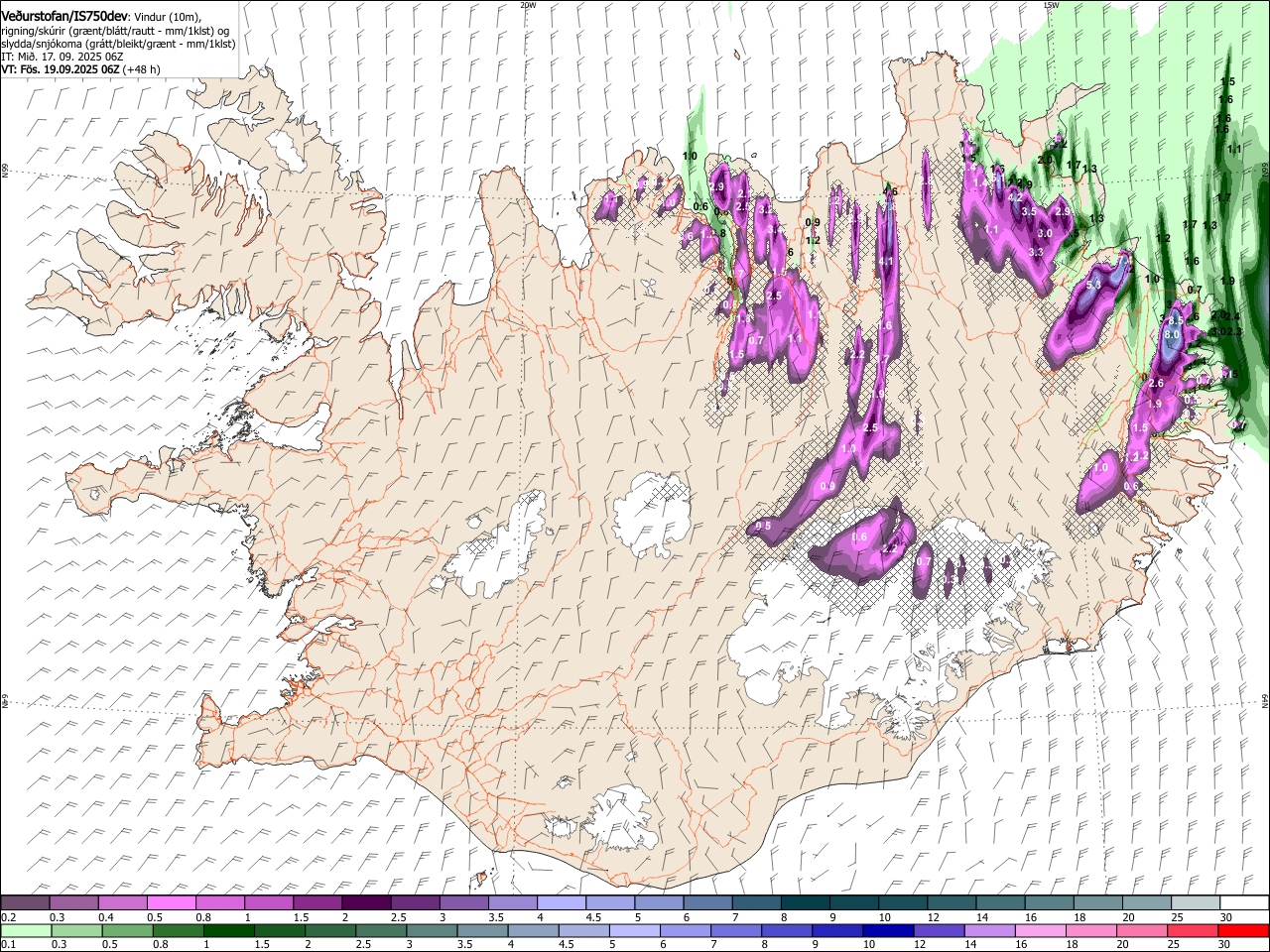The width and height of the screenshot is (1270, 952).
Task: Select the royal blue 8–9 swatch, lower legend
Action: click(x=786, y=930)
